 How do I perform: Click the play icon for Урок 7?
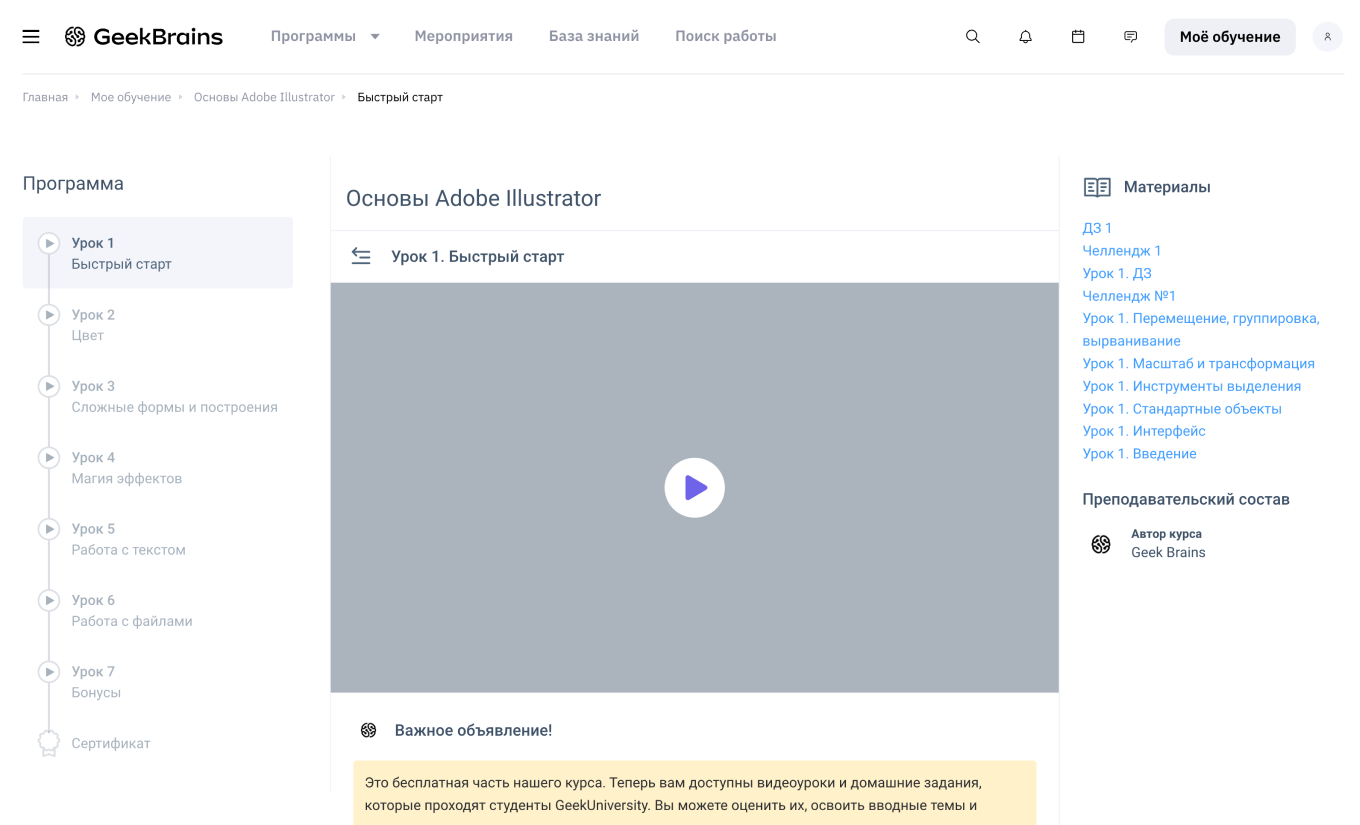click(x=49, y=671)
